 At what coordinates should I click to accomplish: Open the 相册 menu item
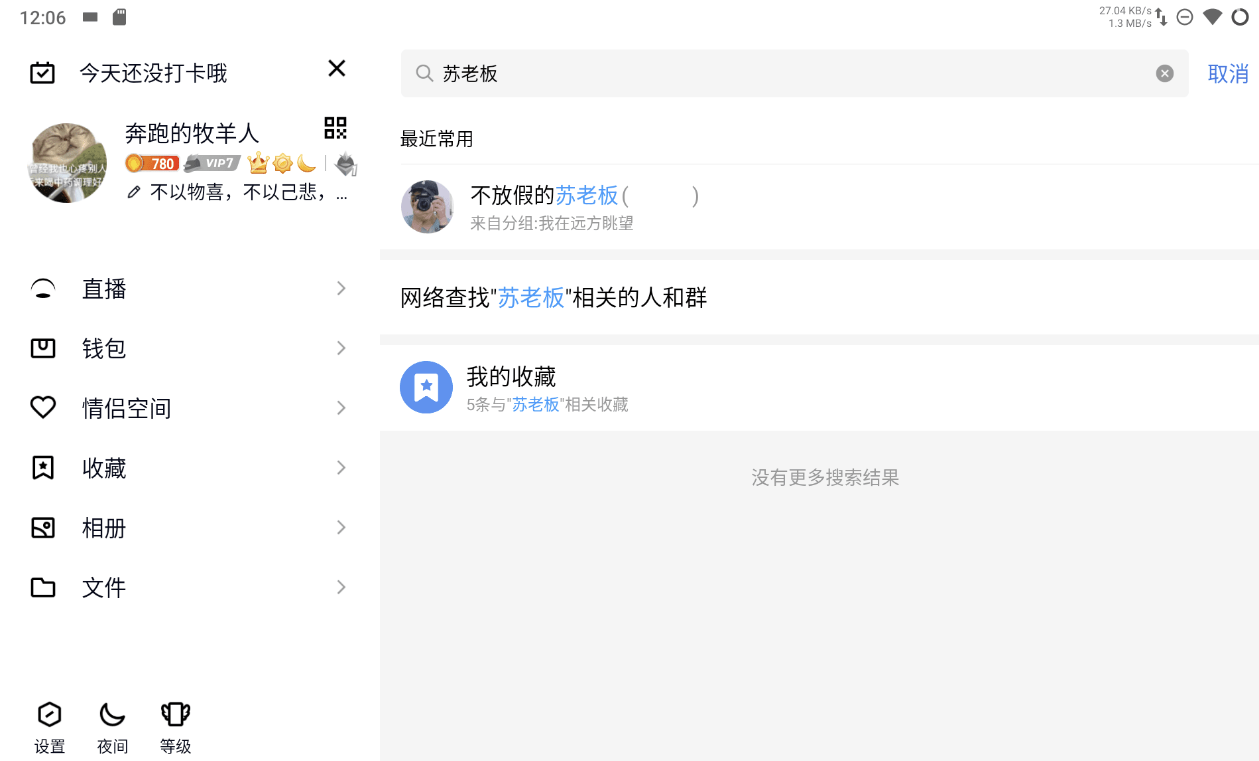click(104, 528)
